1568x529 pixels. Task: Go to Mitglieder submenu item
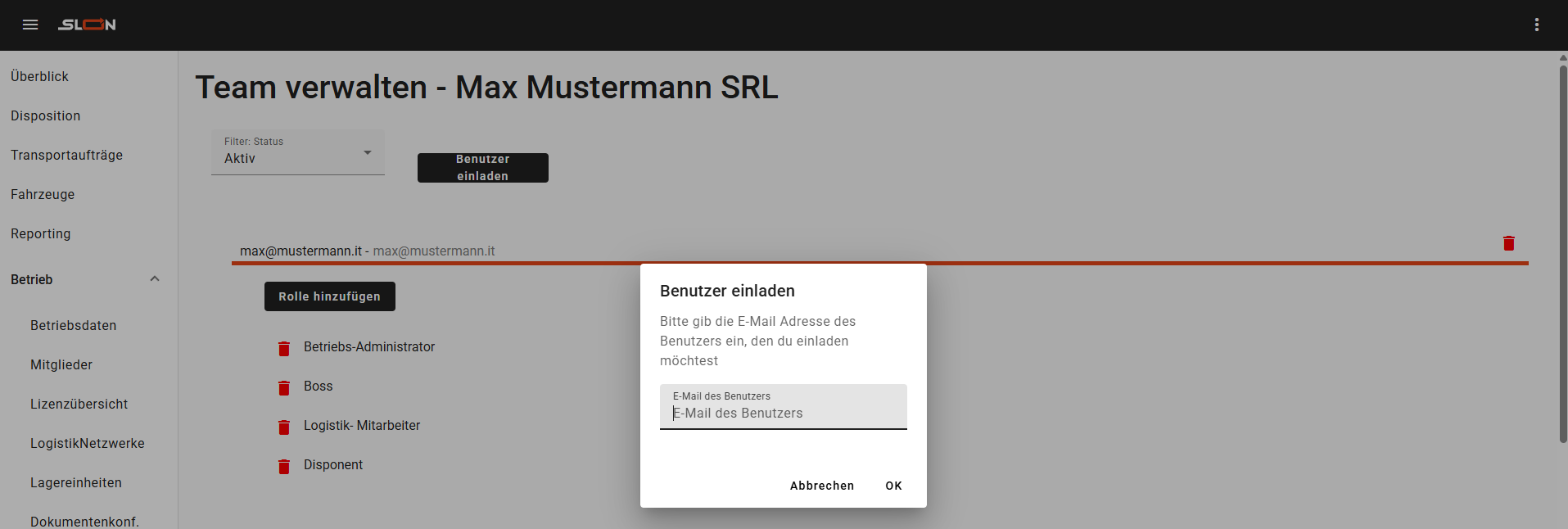[61, 364]
